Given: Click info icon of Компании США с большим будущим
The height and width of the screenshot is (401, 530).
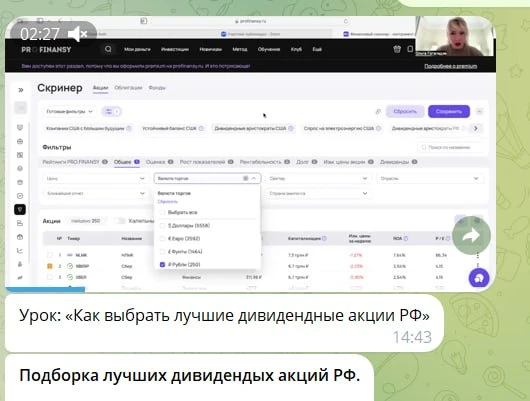Looking at the screenshot, I should [129, 128].
